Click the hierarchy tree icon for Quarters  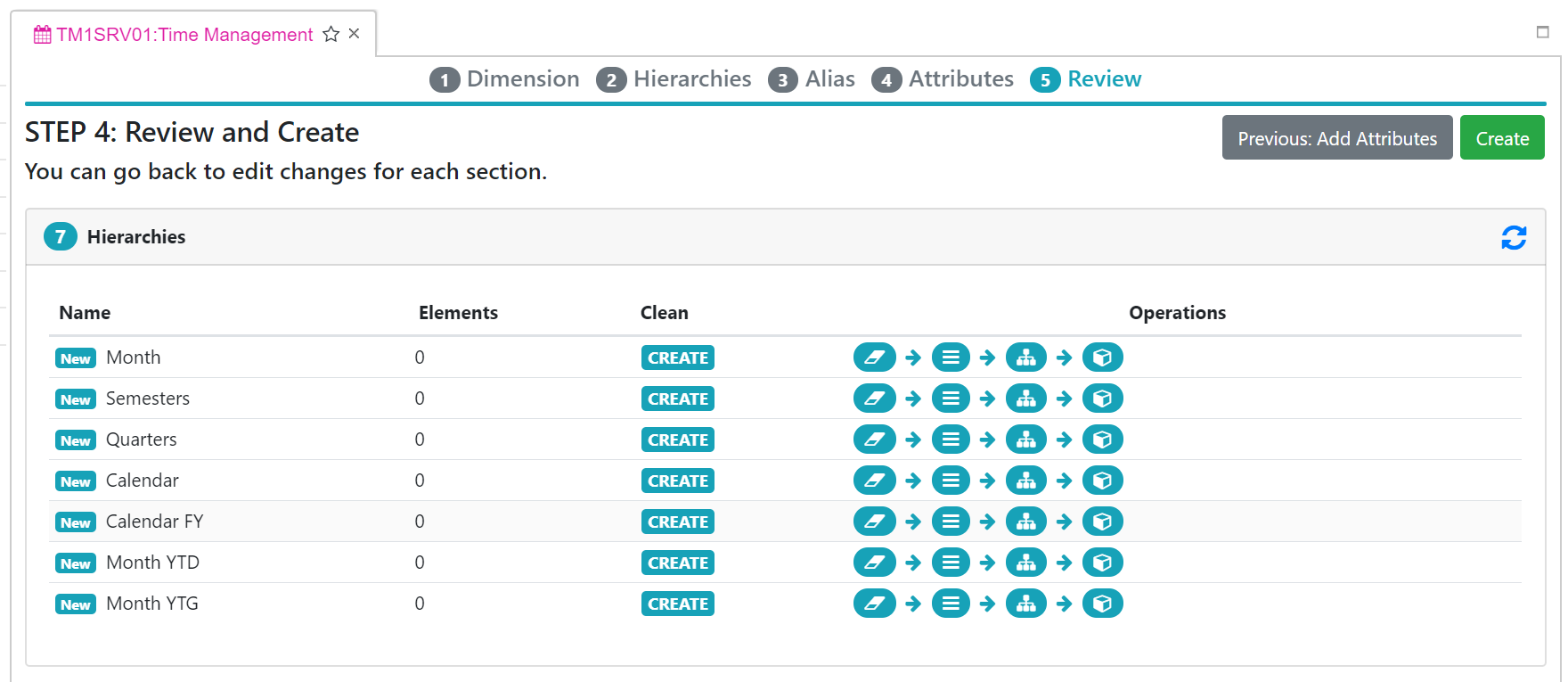pyautogui.click(x=1025, y=440)
